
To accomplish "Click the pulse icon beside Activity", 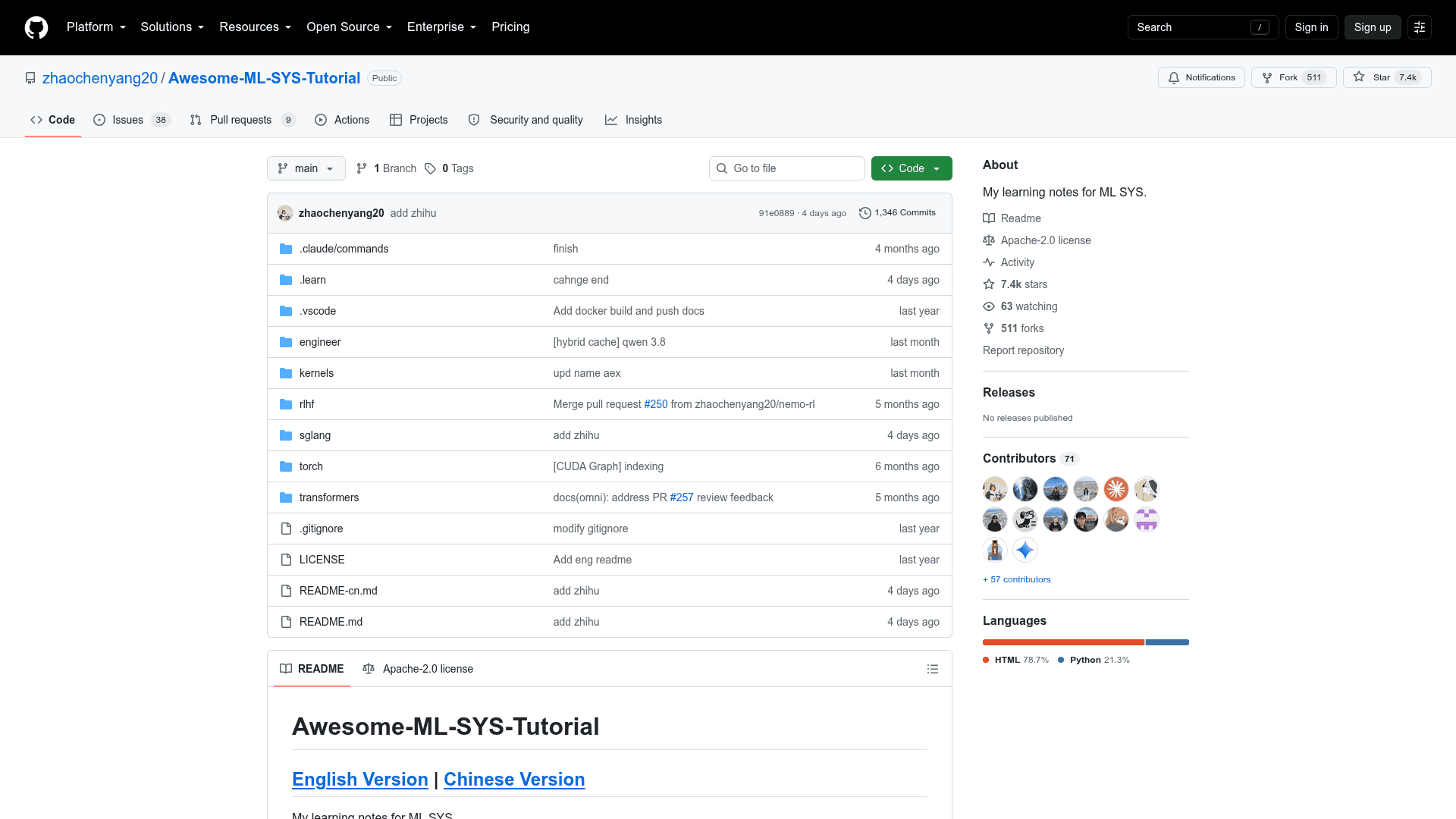I will (989, 262).
